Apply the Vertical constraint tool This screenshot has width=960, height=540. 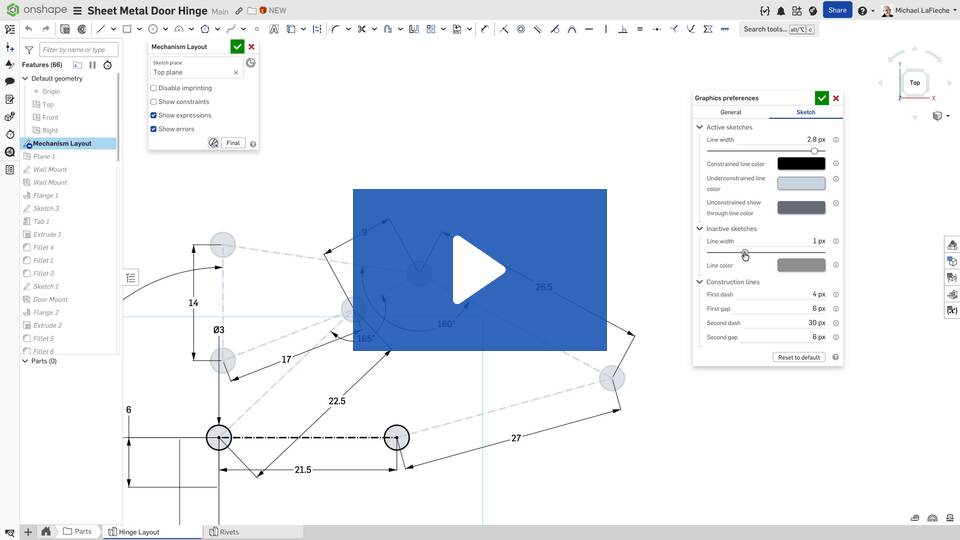(x=606, y=29)
